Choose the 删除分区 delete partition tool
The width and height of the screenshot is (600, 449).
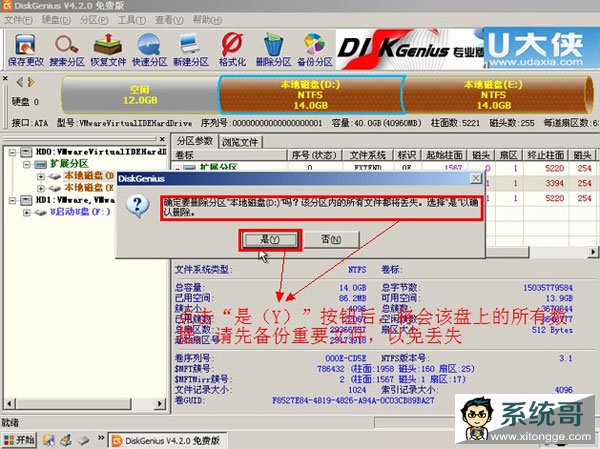tap(274, 50)
